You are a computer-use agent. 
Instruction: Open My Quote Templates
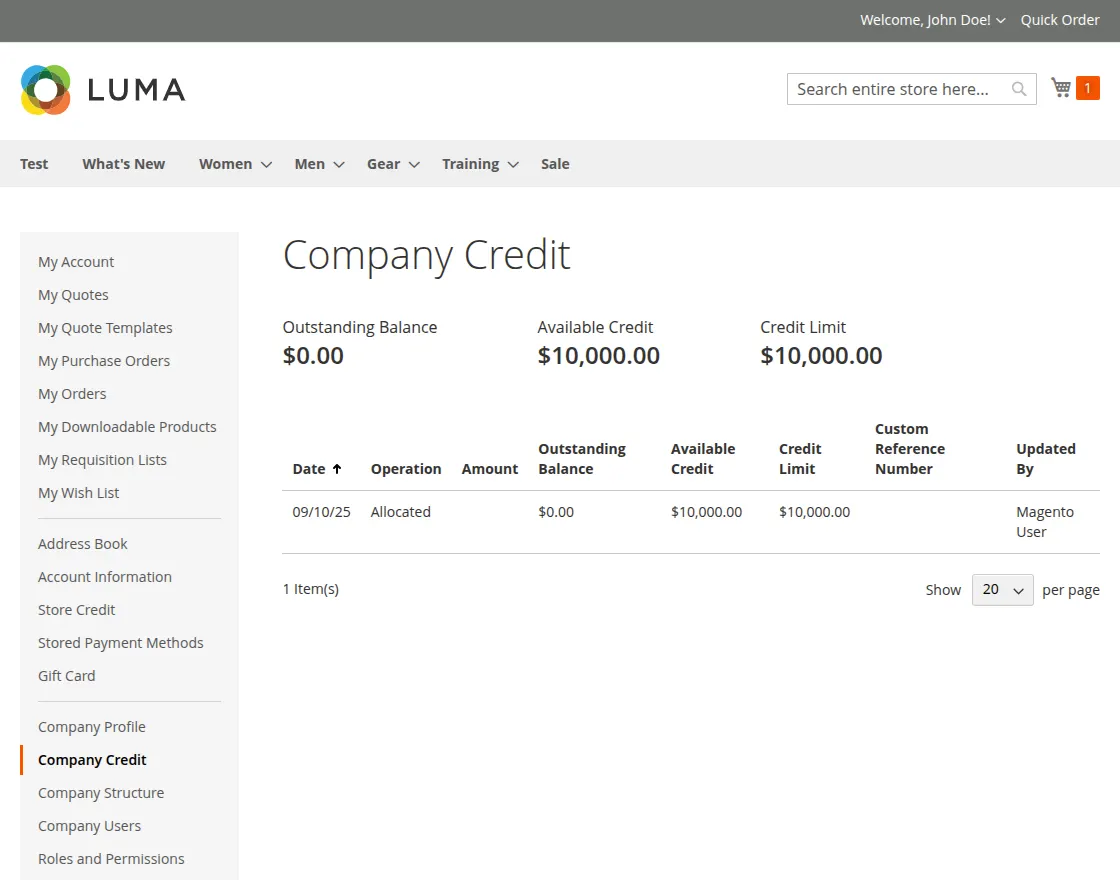(105, 328)
